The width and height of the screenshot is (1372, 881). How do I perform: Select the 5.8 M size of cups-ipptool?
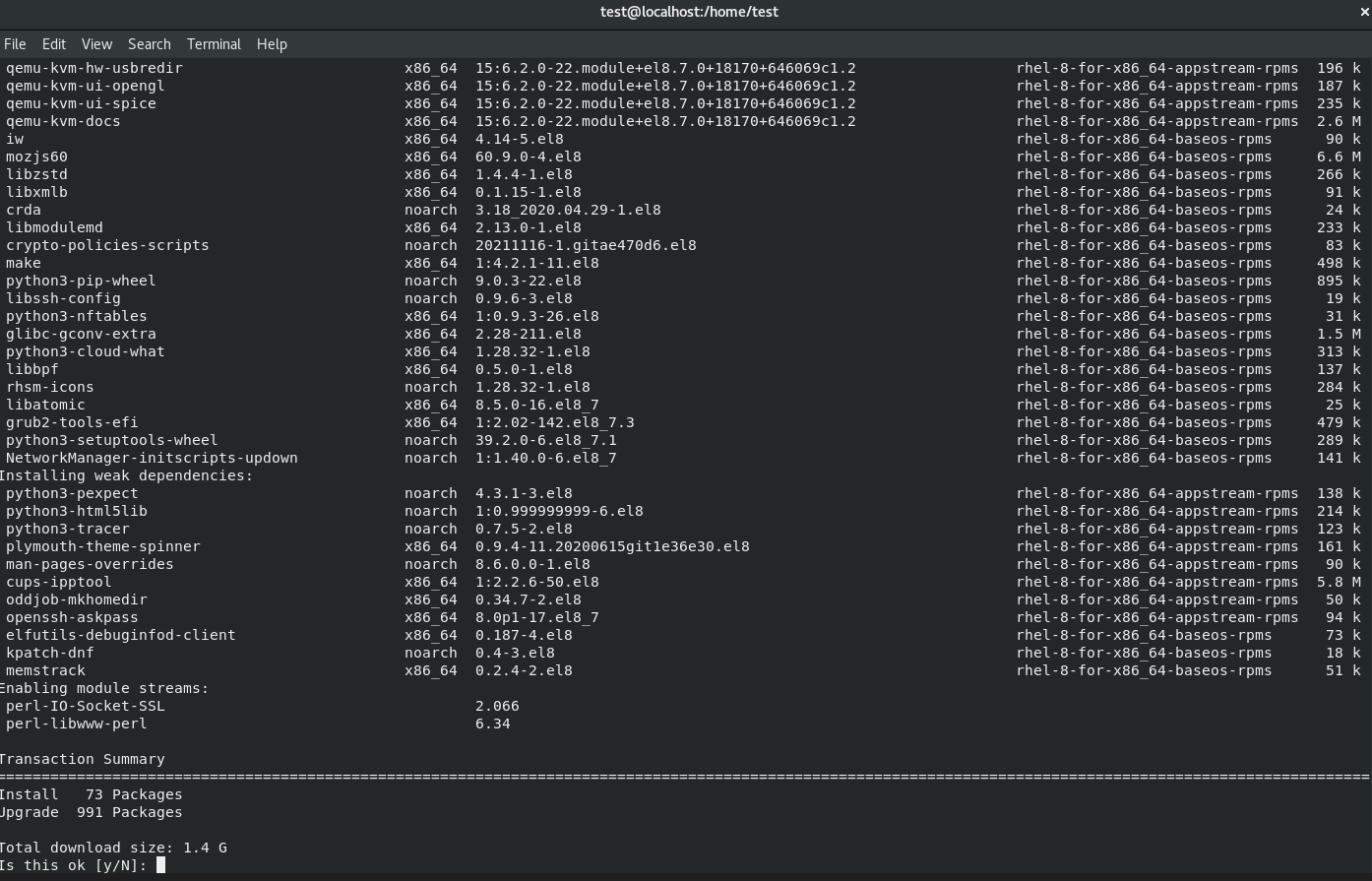point(1339,582)
